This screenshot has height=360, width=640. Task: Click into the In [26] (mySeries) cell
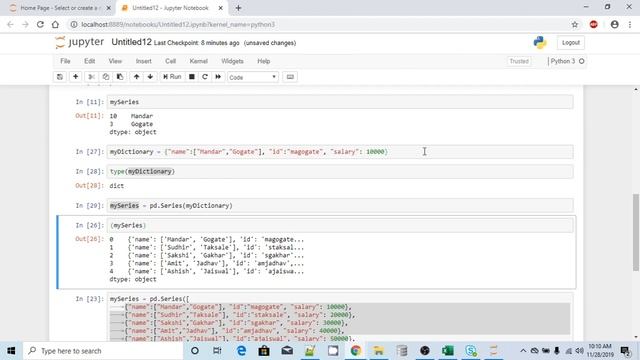point(340,225)
